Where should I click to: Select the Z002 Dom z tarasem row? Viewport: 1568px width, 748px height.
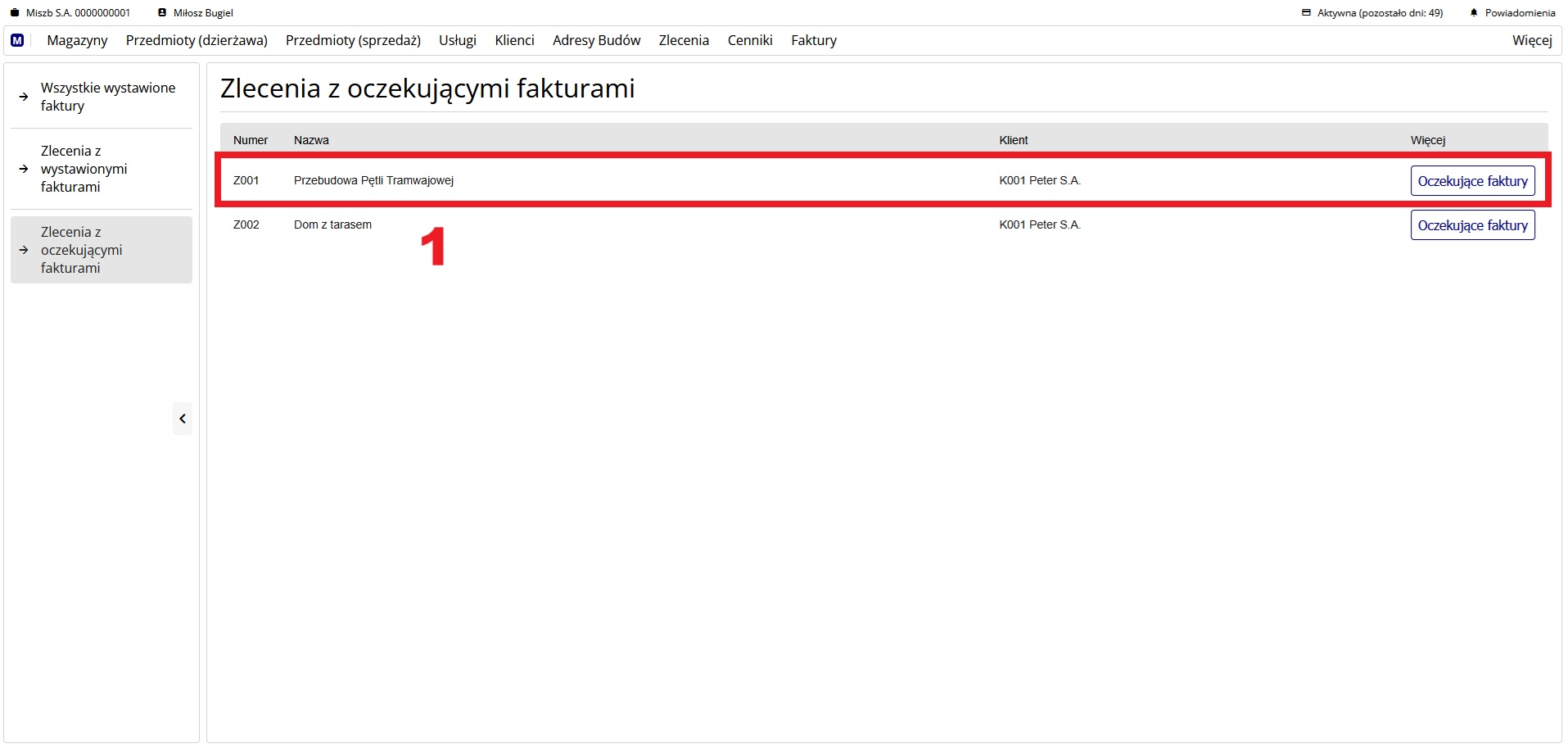[332, 224]
